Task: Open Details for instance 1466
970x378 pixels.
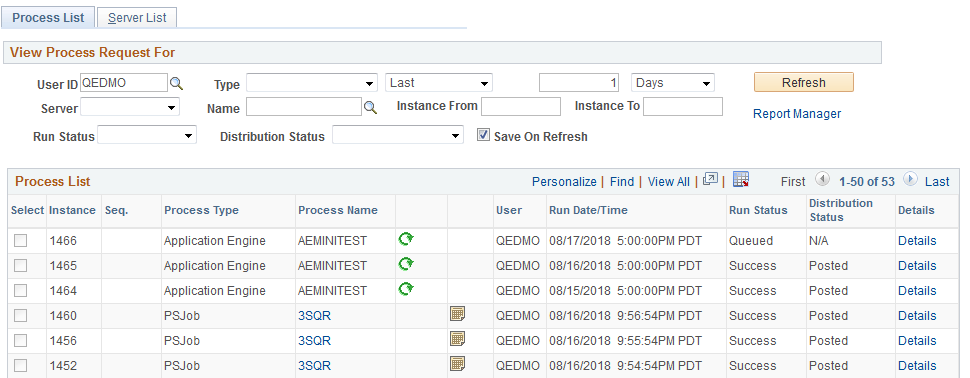Action: tap(917, 241)
